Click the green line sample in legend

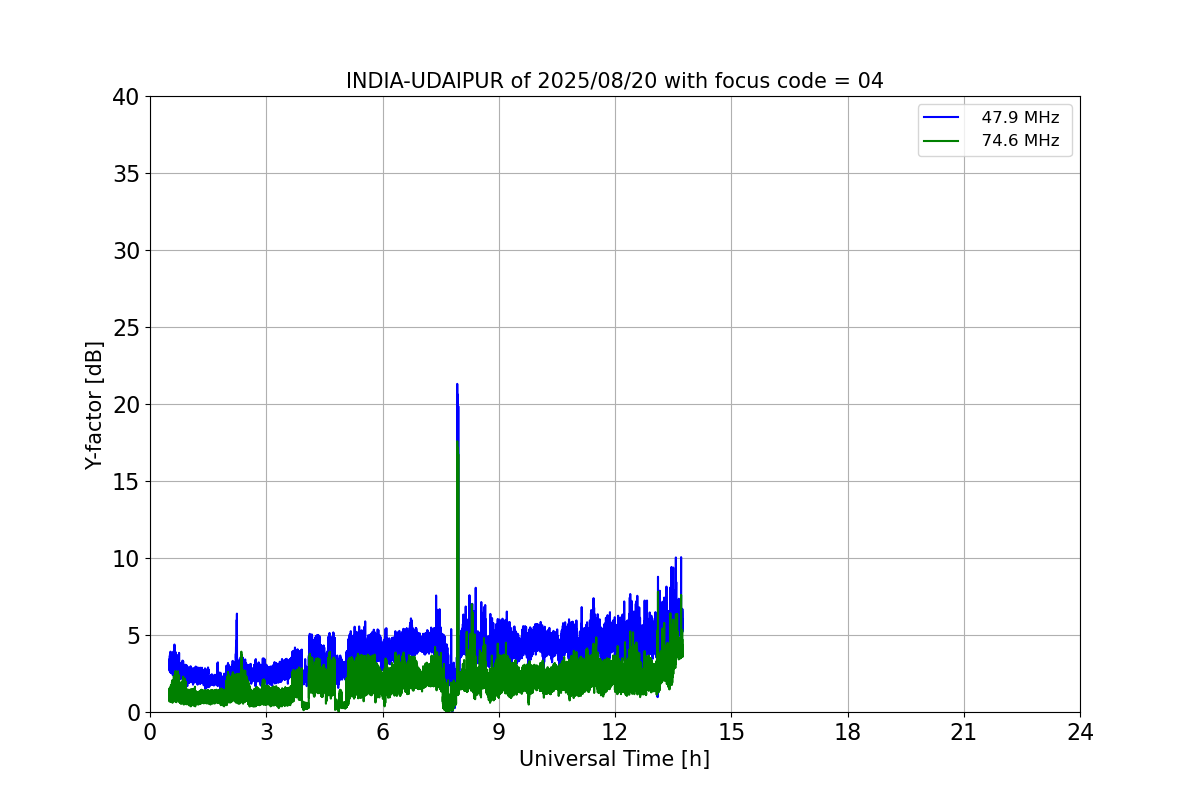[941, 141]
